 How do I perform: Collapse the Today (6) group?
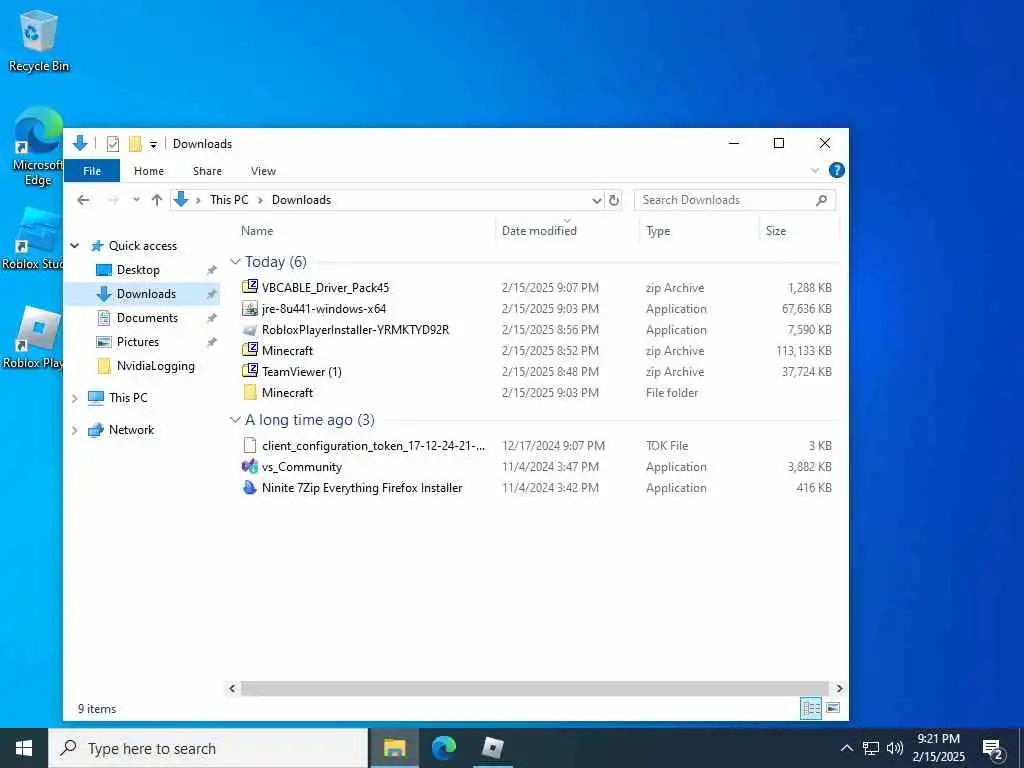click(x=235, y=262)
